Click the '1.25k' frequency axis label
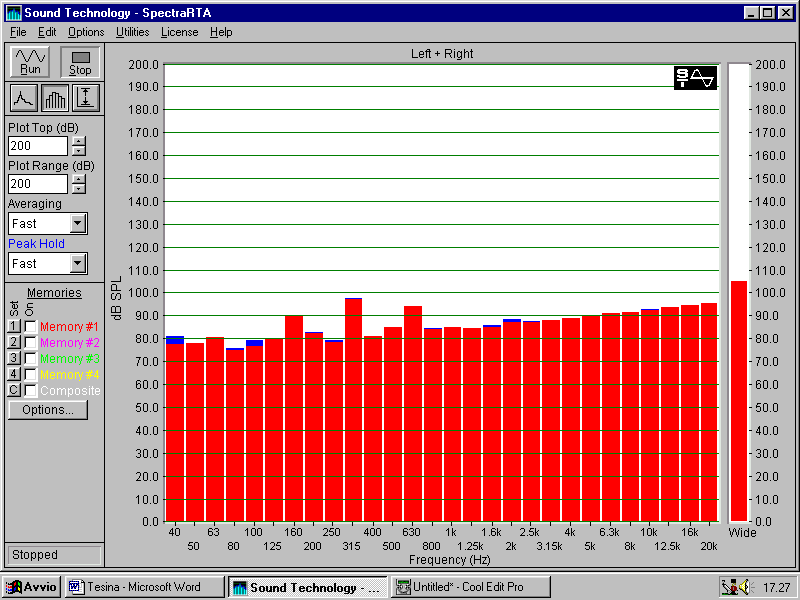Viewport: 800px width, 600px height. tap(470, 546)
